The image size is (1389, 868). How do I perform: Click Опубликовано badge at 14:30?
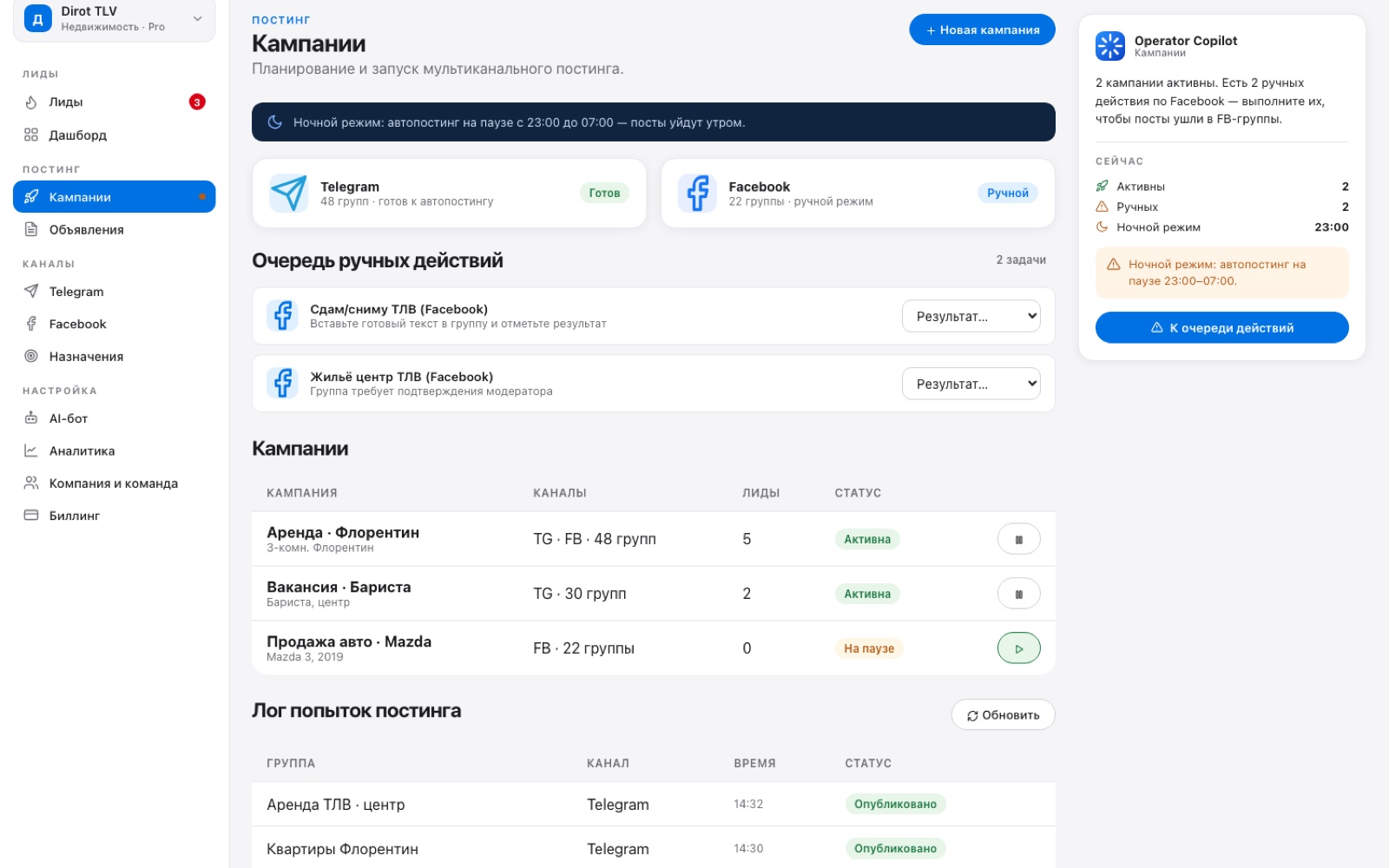pyautogui.click(x=895, y=848)
